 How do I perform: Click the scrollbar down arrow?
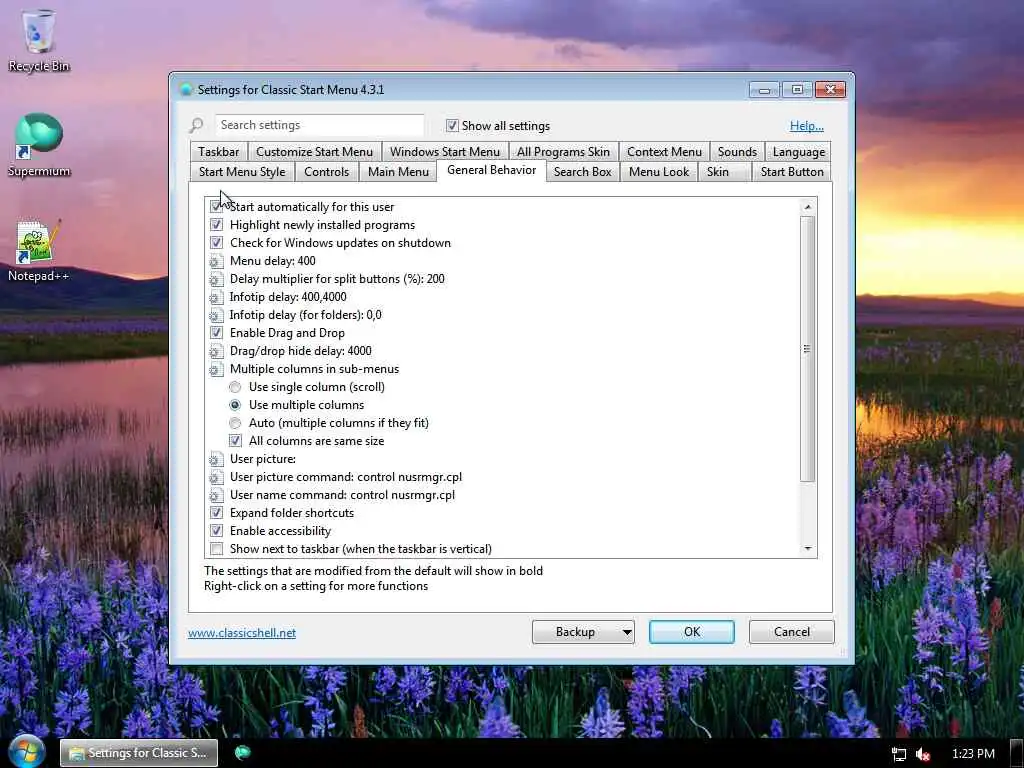click(808, 549)
